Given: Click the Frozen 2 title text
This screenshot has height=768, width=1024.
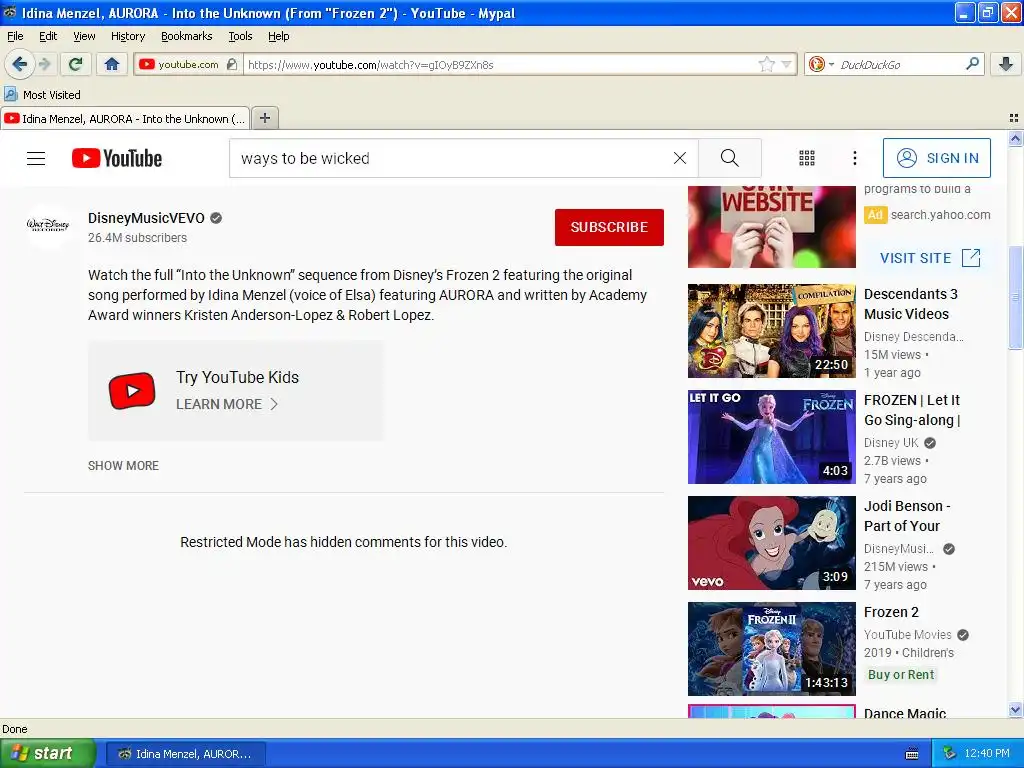Looking at the screenshot, I should pos(891,612).
